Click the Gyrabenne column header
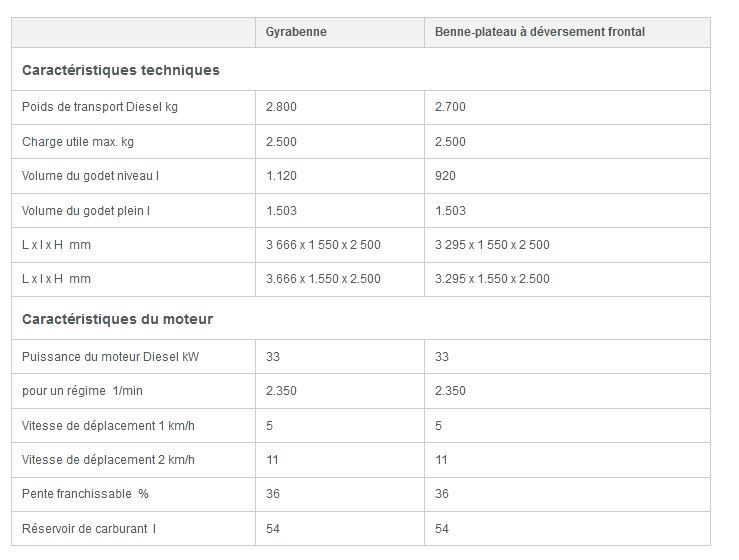Screen dimensions: 739x560 point(296,32)
